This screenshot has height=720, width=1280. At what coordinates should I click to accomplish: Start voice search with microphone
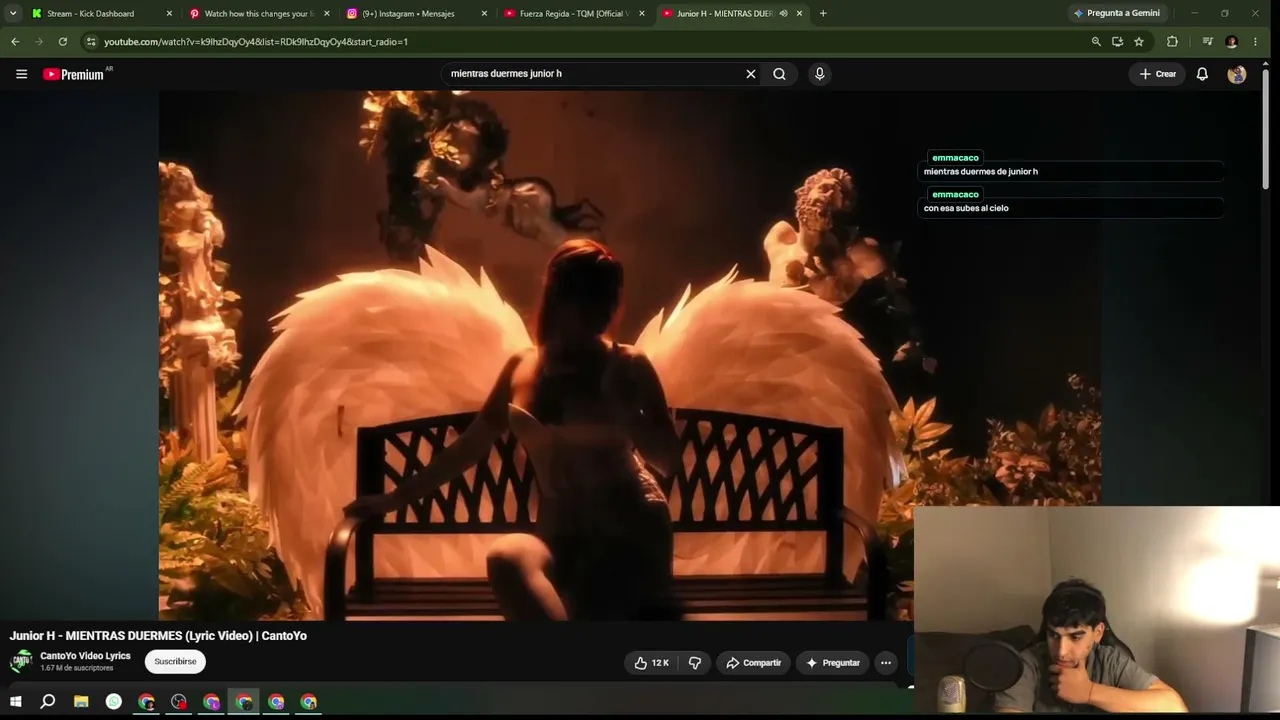819,74
